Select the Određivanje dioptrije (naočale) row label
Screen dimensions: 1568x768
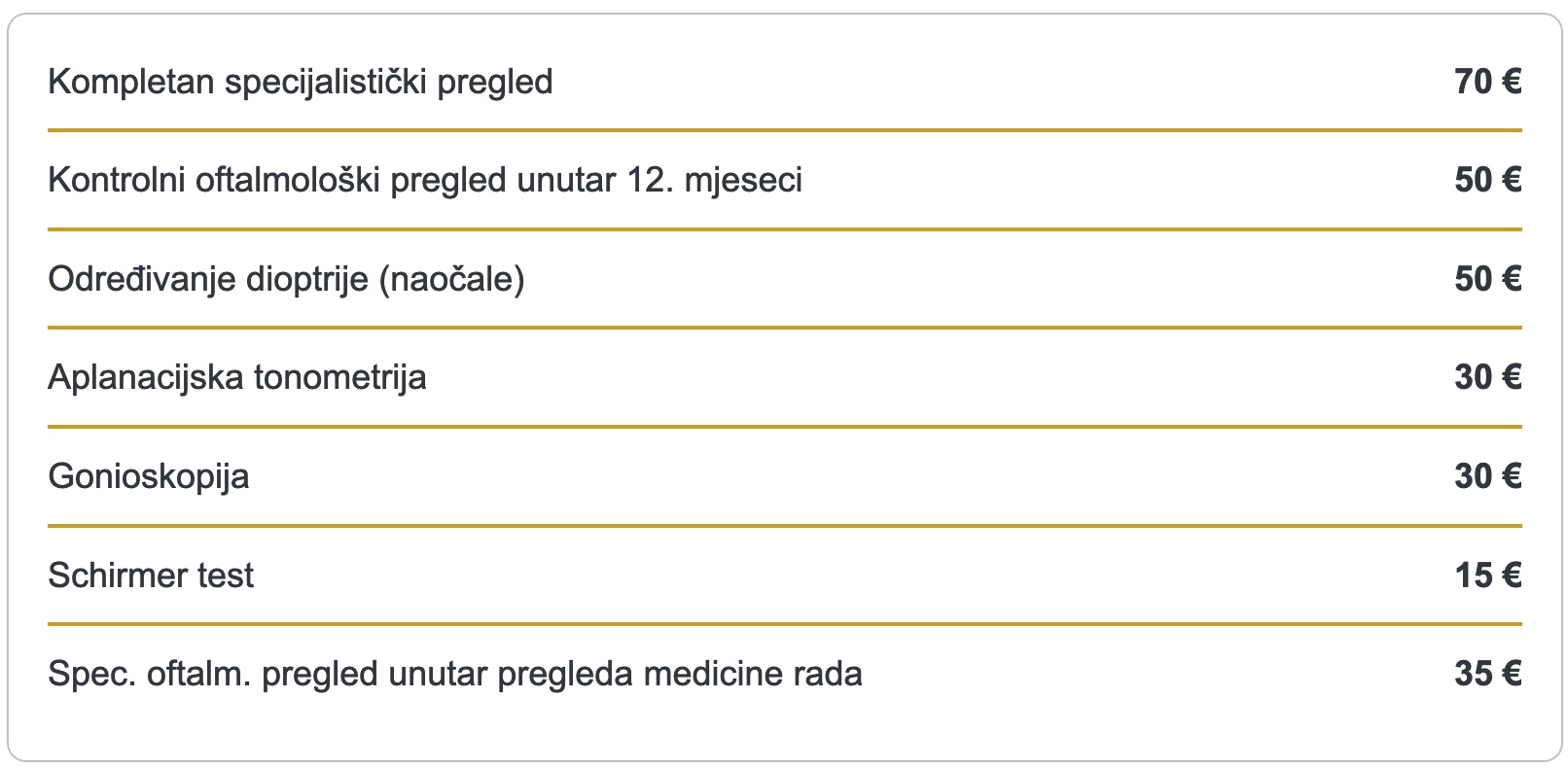(286, 280)
